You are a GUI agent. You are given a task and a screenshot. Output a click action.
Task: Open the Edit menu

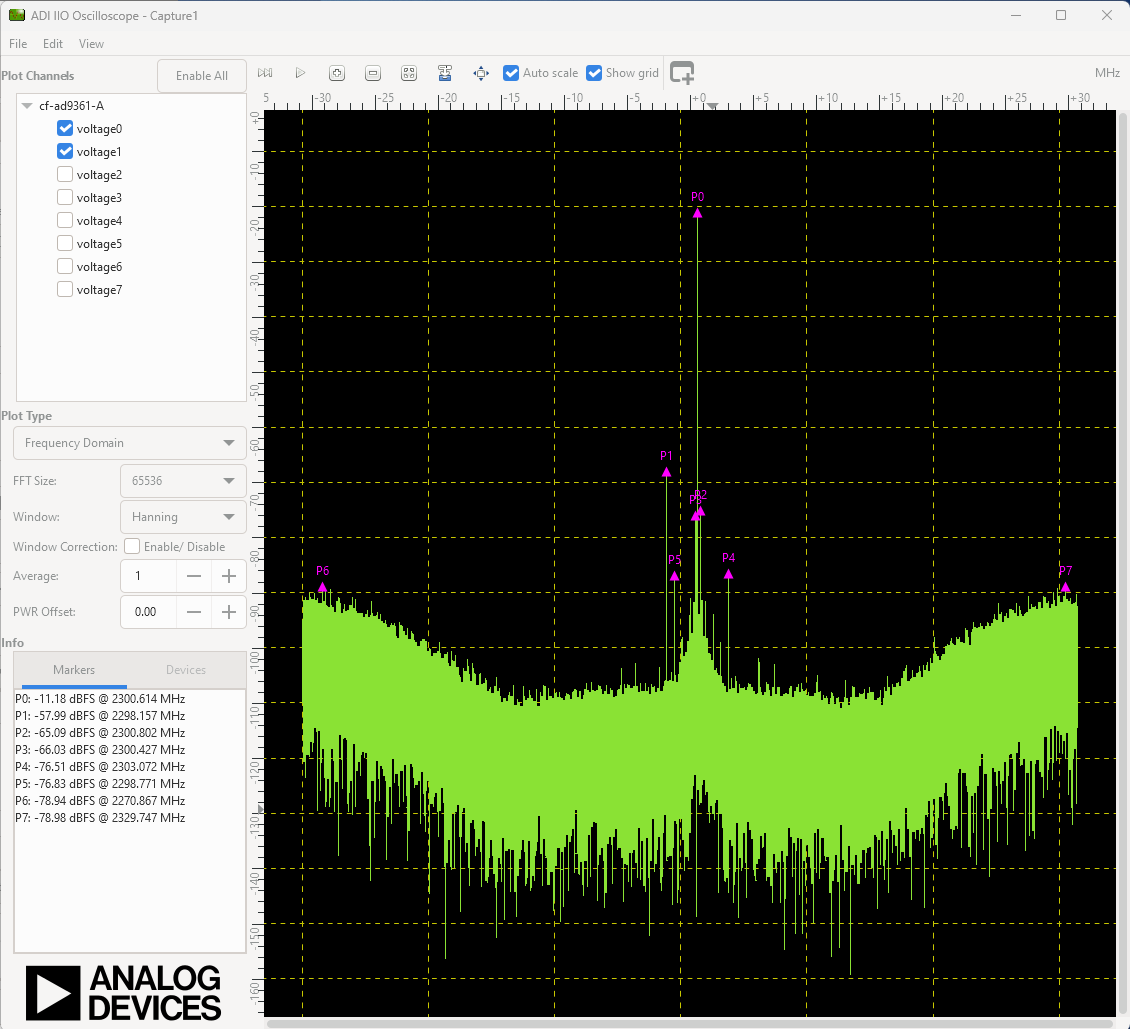pyautogui.click(x=53, y=44)
